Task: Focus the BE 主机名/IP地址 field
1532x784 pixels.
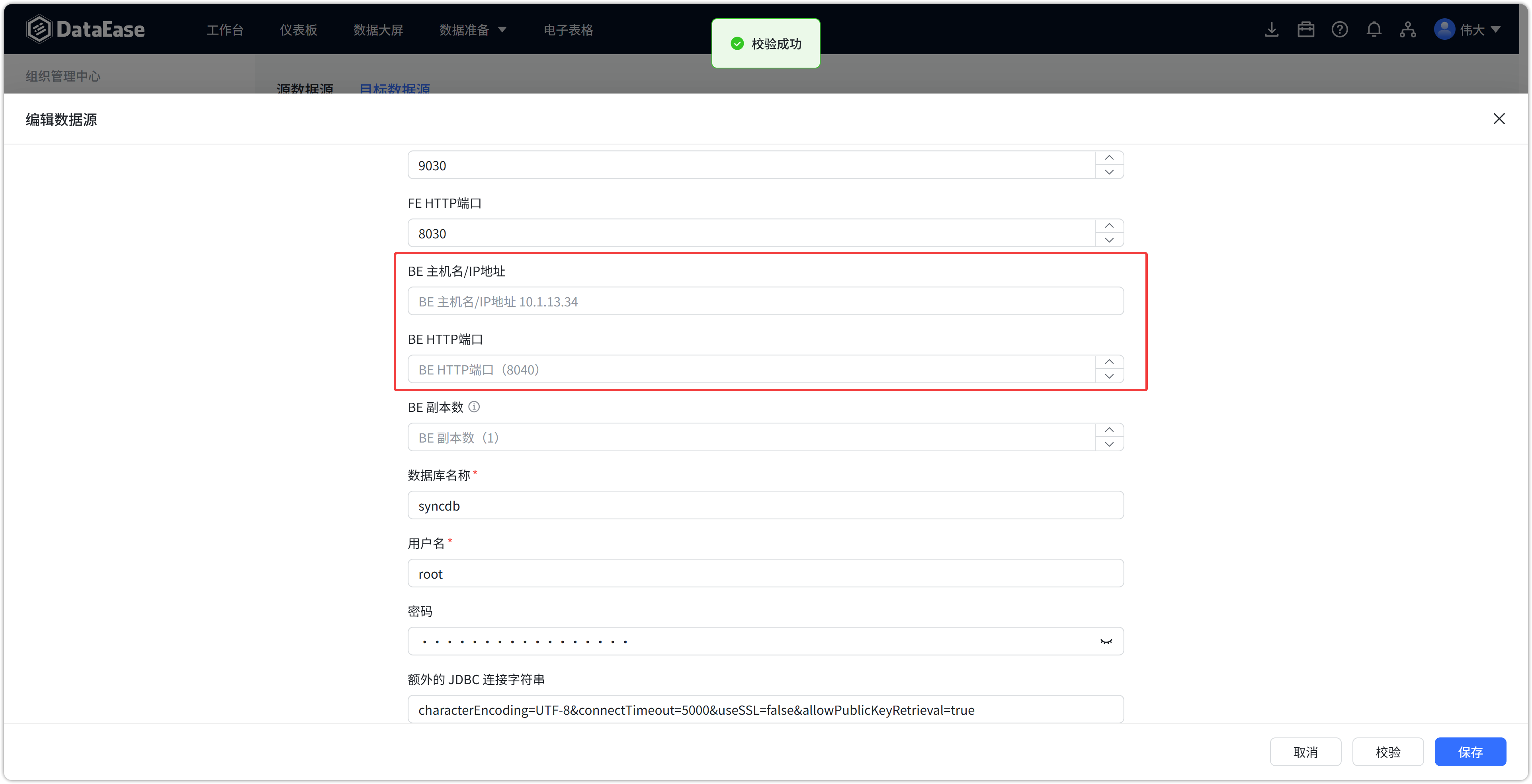Action: 766,301
